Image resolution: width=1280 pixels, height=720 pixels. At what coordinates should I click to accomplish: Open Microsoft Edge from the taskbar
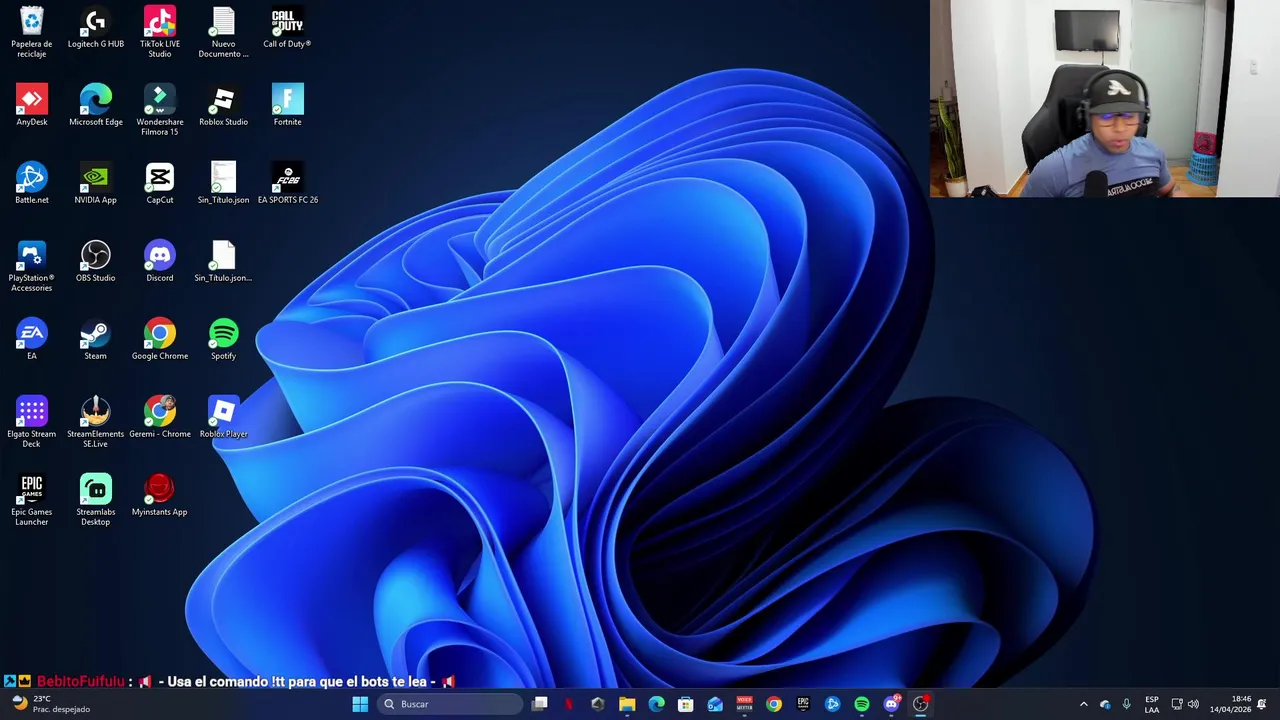coord(656,704)
